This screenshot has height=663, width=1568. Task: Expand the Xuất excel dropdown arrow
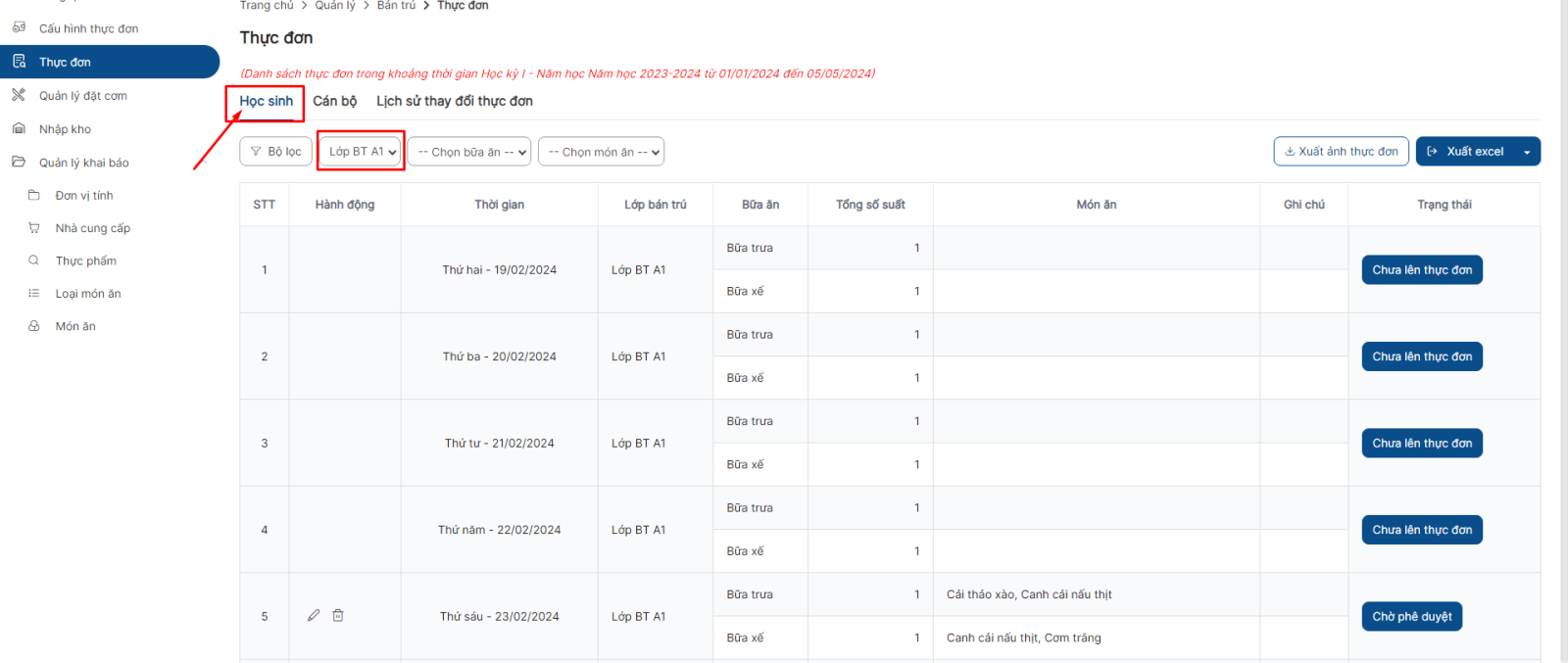click(x=1526, y=152)
